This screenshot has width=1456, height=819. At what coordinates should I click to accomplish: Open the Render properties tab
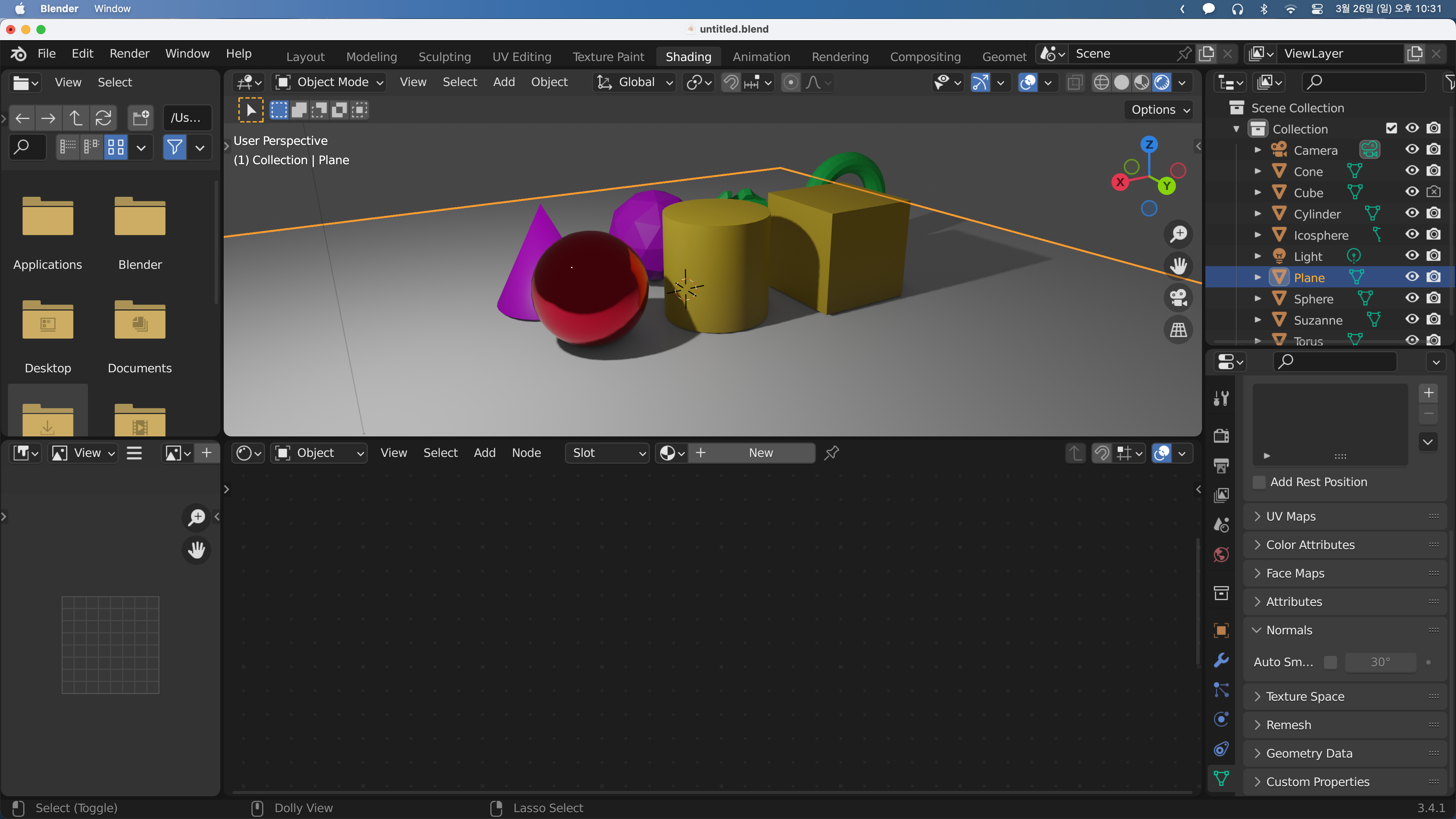tap(1221, 435)
